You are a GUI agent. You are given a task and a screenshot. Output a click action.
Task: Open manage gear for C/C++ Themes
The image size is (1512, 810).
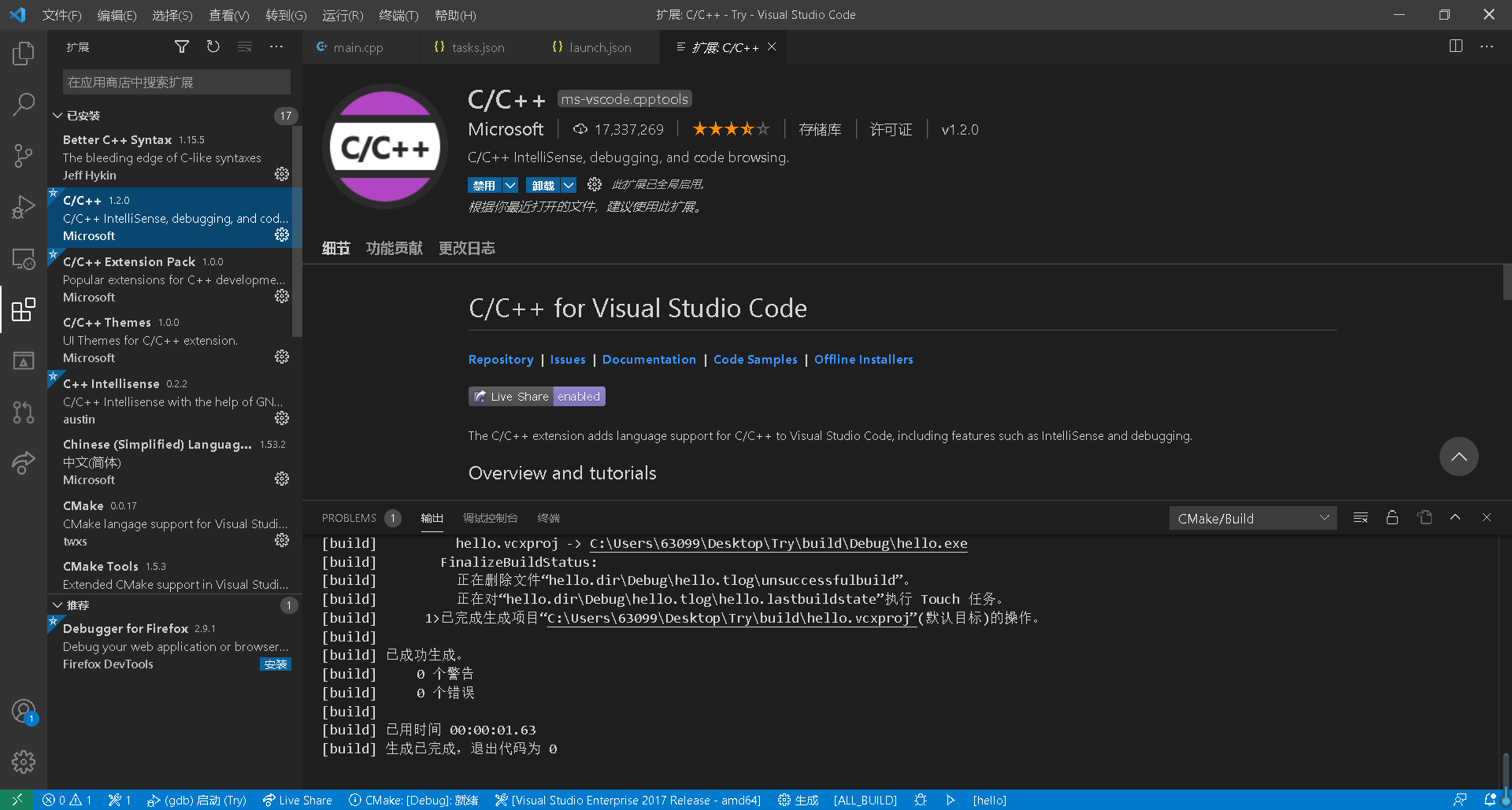(x=282, y=357)
